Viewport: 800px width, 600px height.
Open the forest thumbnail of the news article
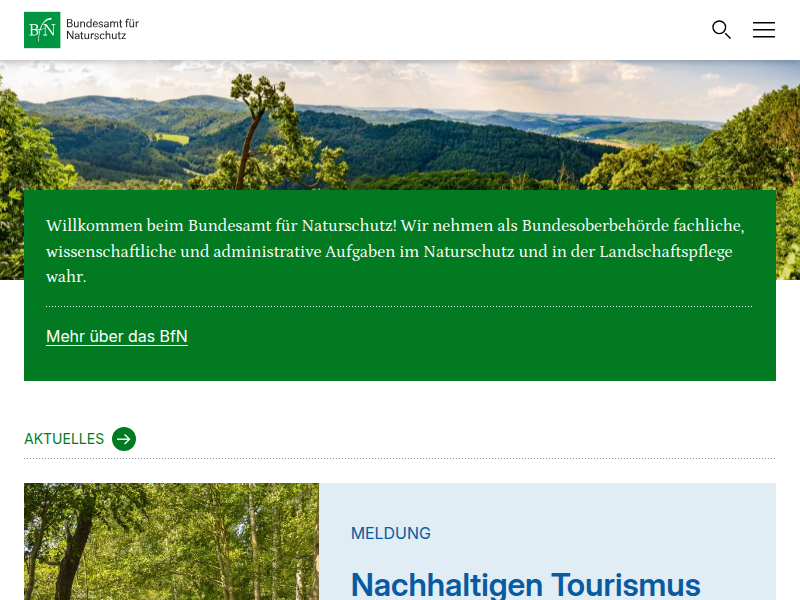(171, 541)
